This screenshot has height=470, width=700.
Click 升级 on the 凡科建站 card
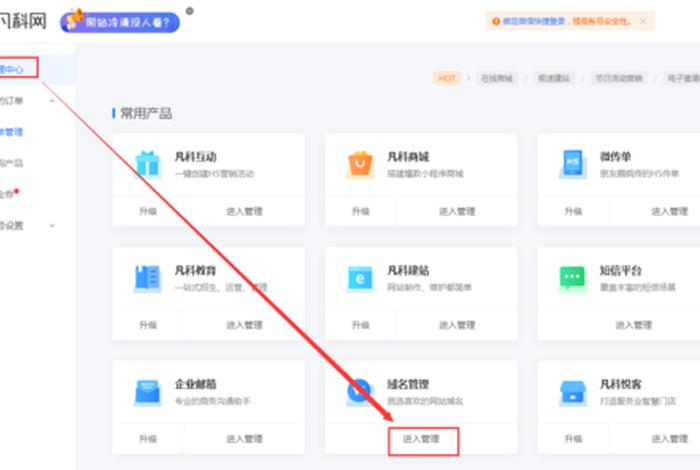pos(360,325)
